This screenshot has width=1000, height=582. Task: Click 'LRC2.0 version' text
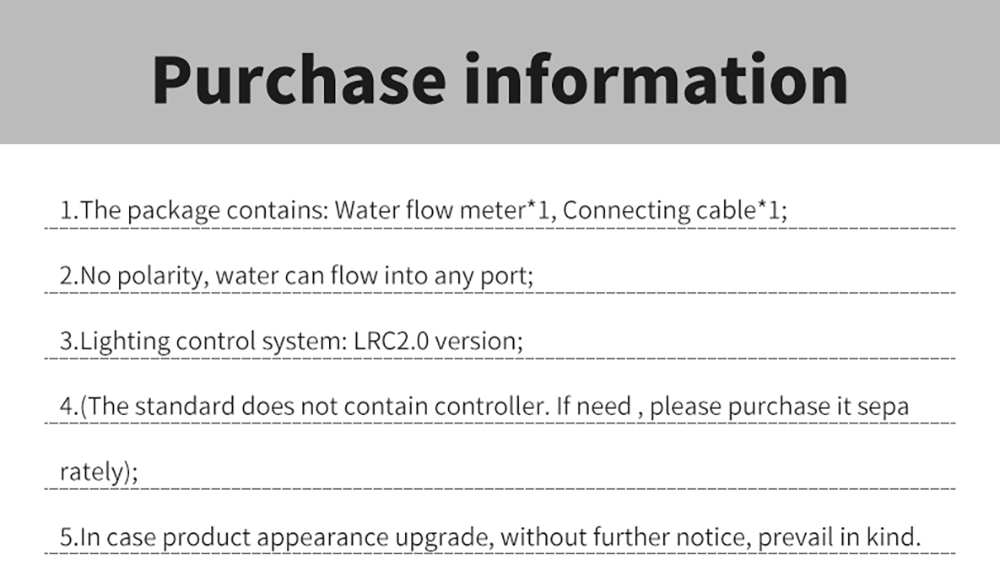pos(436,341)
